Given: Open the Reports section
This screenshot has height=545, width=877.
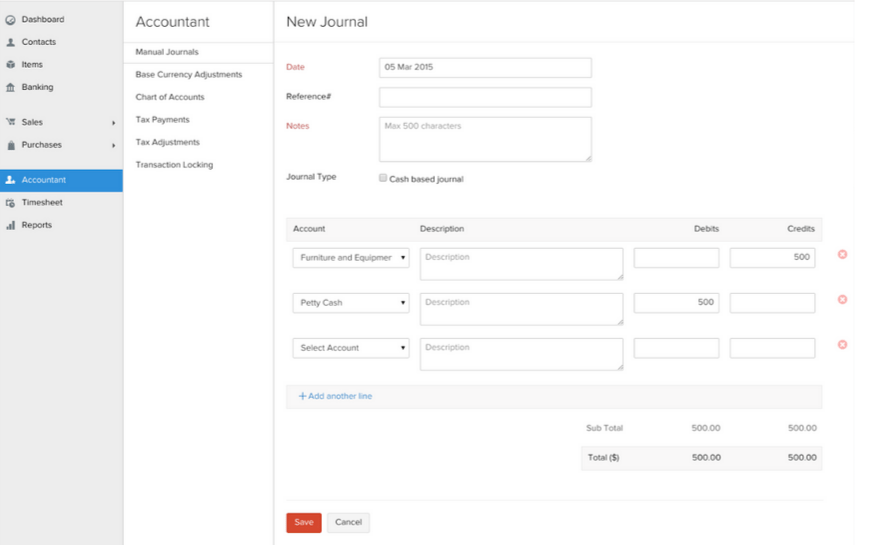Looking at the screenshot, I should 37,225.
